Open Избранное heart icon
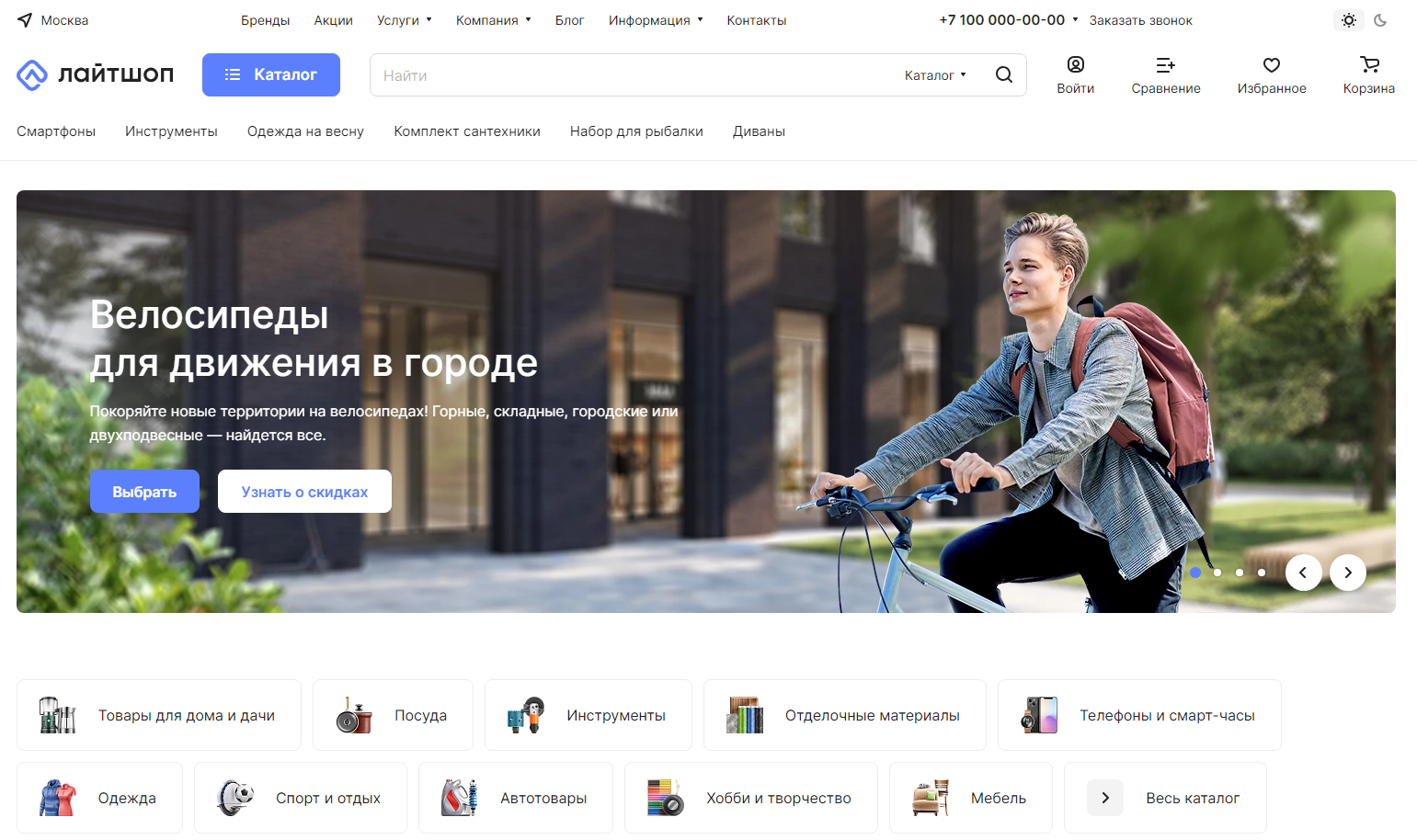 (1271, 64)
